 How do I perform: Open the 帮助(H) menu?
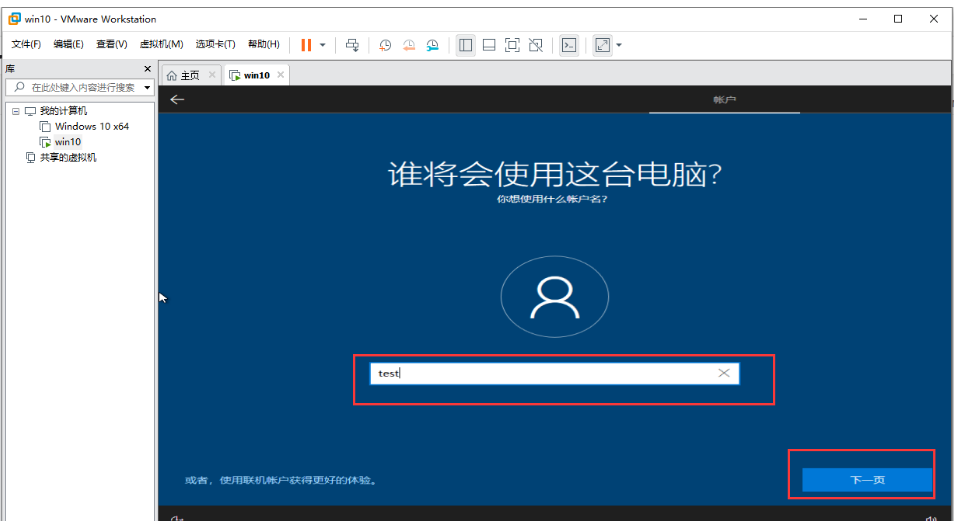click(x=263, y=44)
